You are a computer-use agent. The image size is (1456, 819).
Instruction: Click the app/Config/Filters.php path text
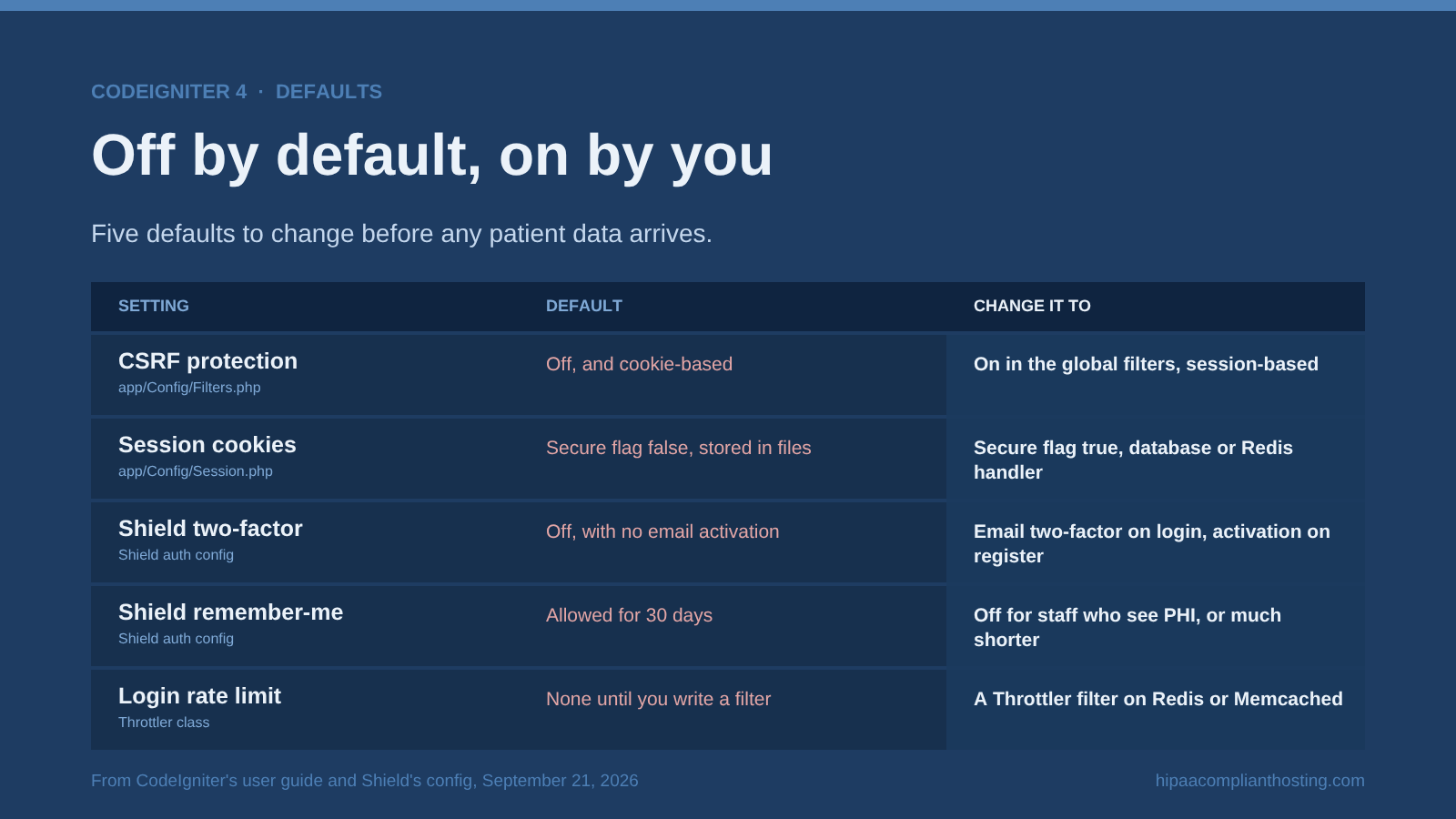(189, 388)
